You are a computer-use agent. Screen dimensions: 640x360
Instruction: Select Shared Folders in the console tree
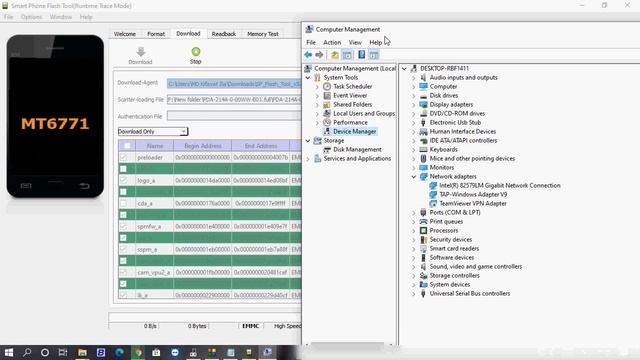pos(353,104)
